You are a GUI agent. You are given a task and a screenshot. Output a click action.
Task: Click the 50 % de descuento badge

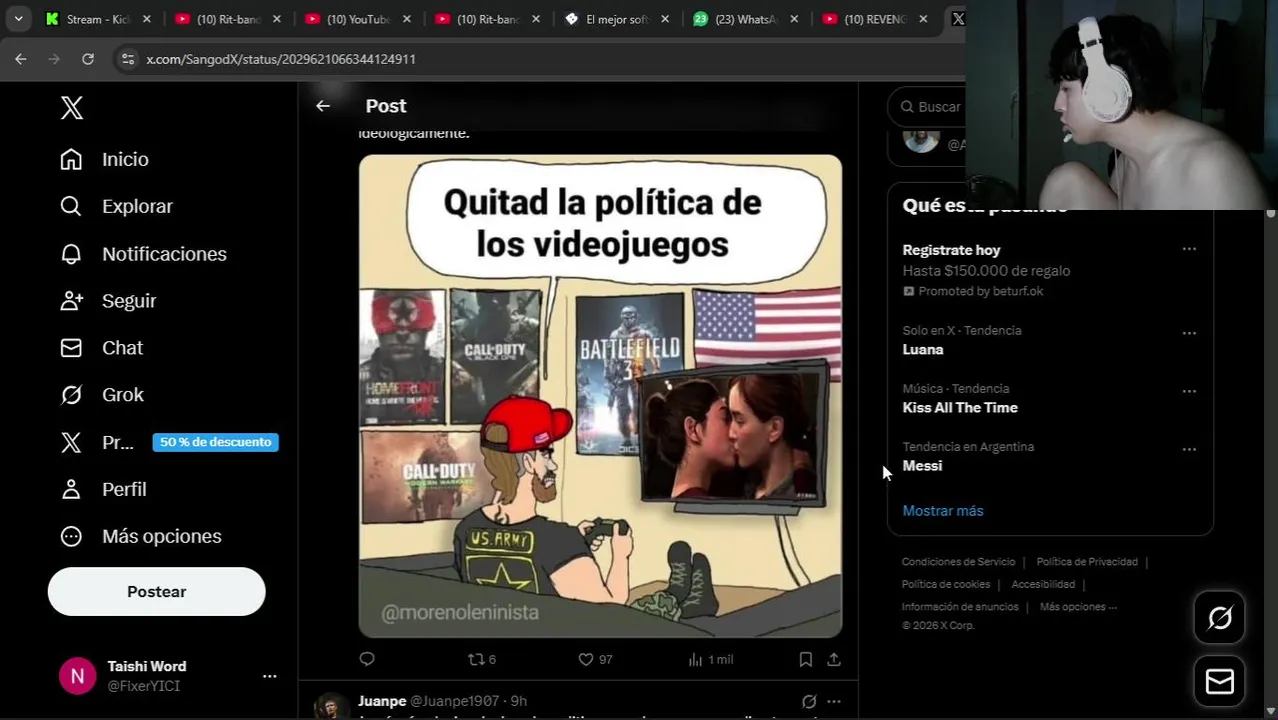coord(216,442)
